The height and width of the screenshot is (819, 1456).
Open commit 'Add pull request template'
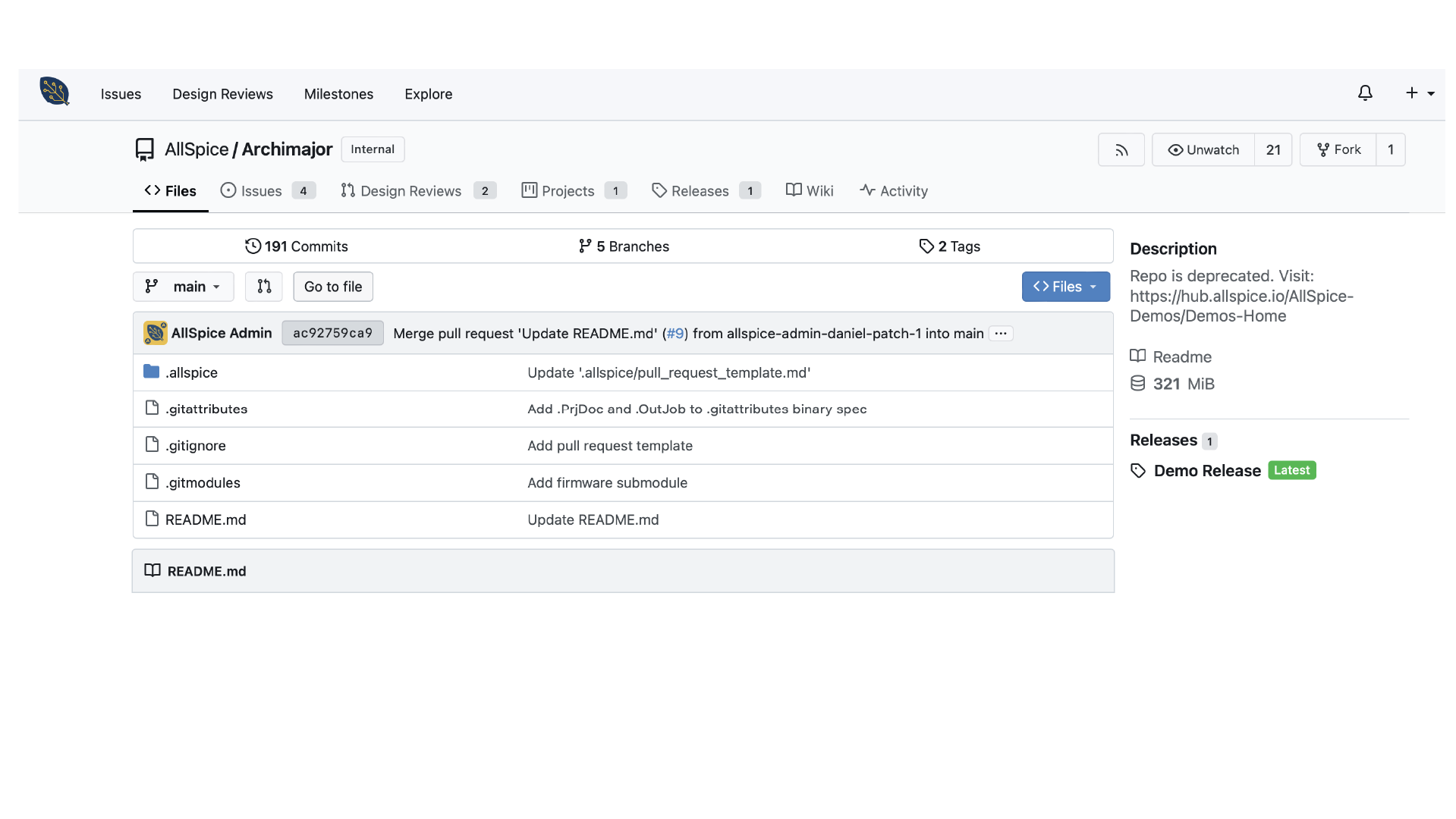pos(610,446)
